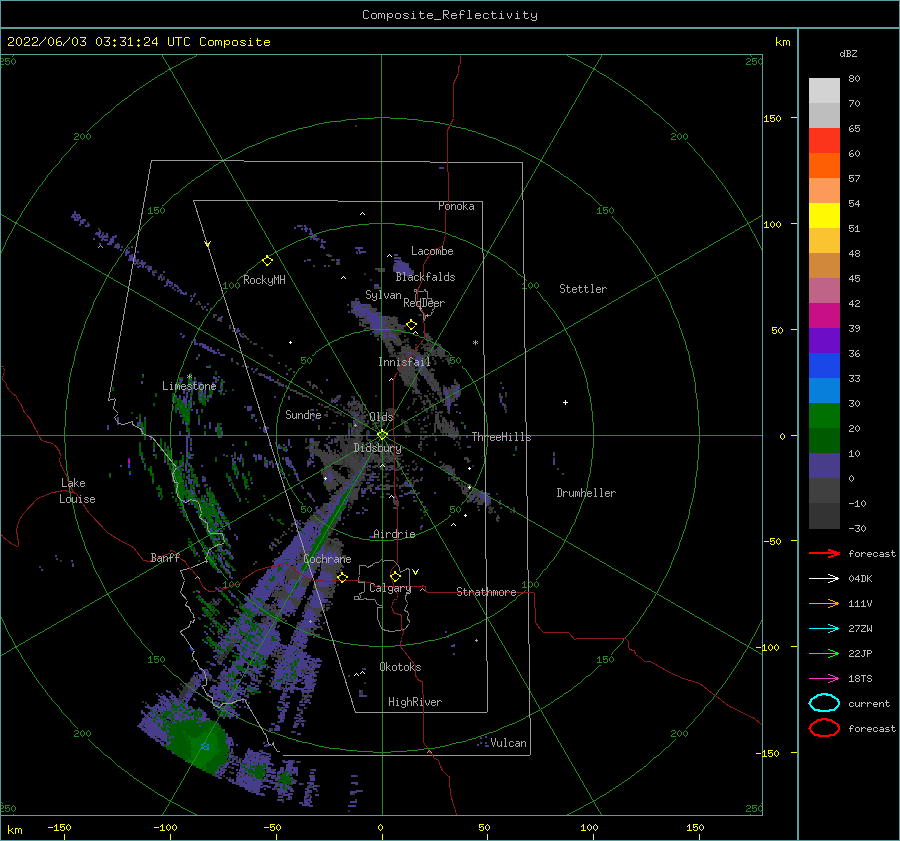Image resolution: width=900 pixels, height=841 pixels.
Task: Click the white plus marker east of ThreeHills
Action: point(565,402)
